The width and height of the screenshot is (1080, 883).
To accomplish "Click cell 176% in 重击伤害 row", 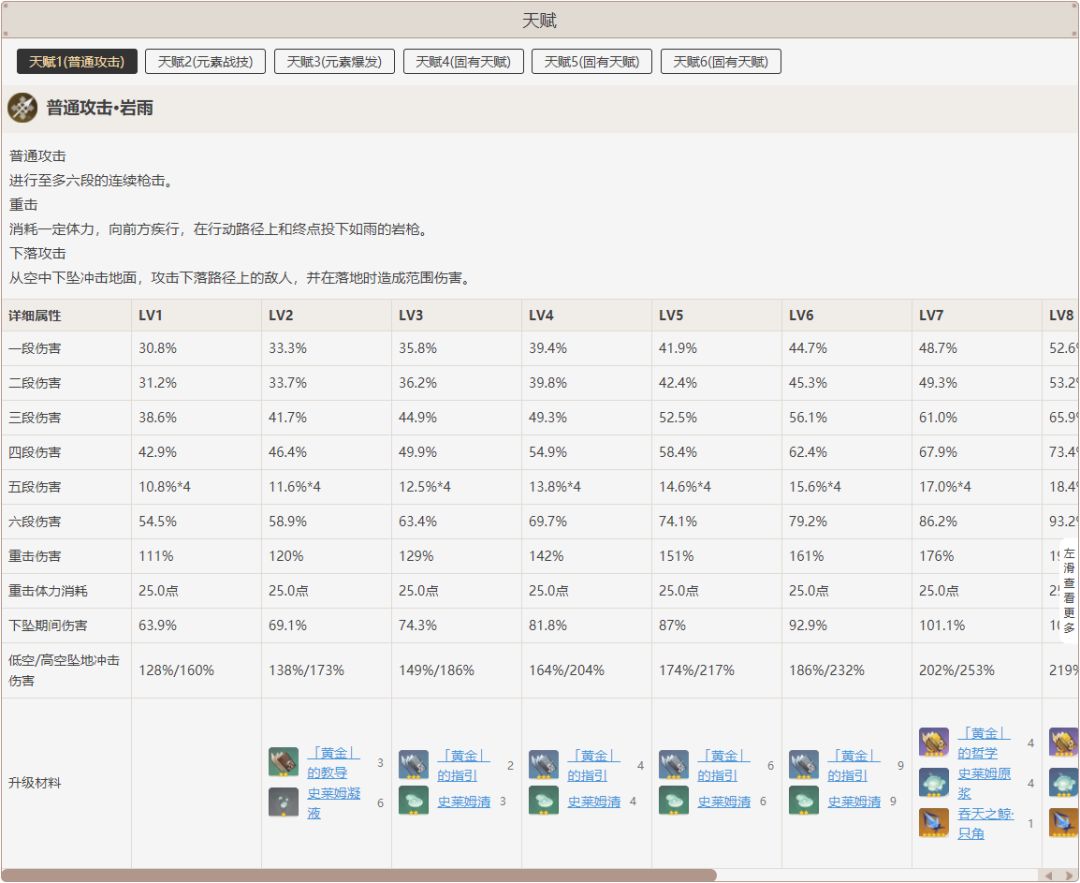I will pyautogui.click(x=977, y=556).
